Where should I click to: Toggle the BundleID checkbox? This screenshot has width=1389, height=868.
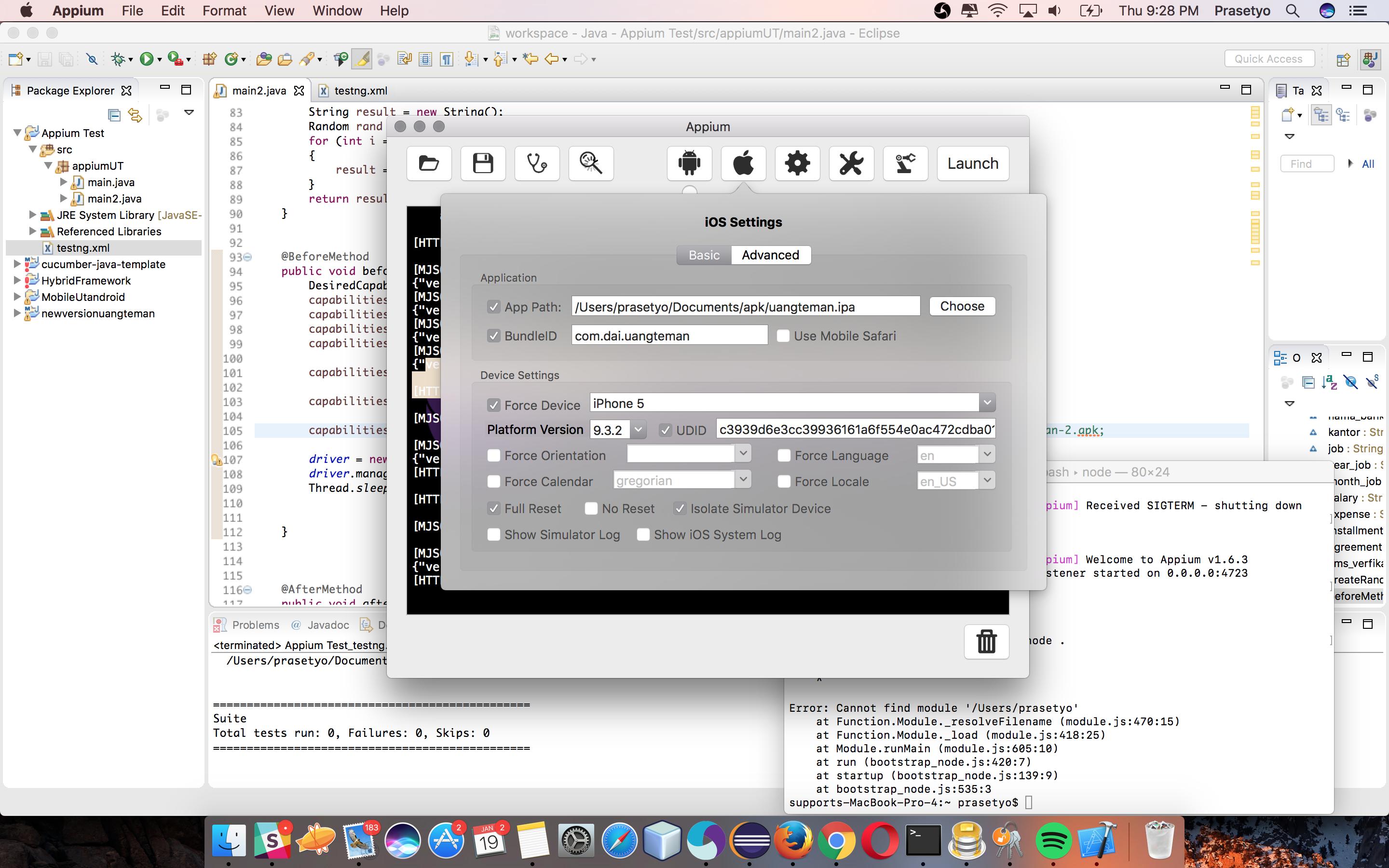(493, 336)
